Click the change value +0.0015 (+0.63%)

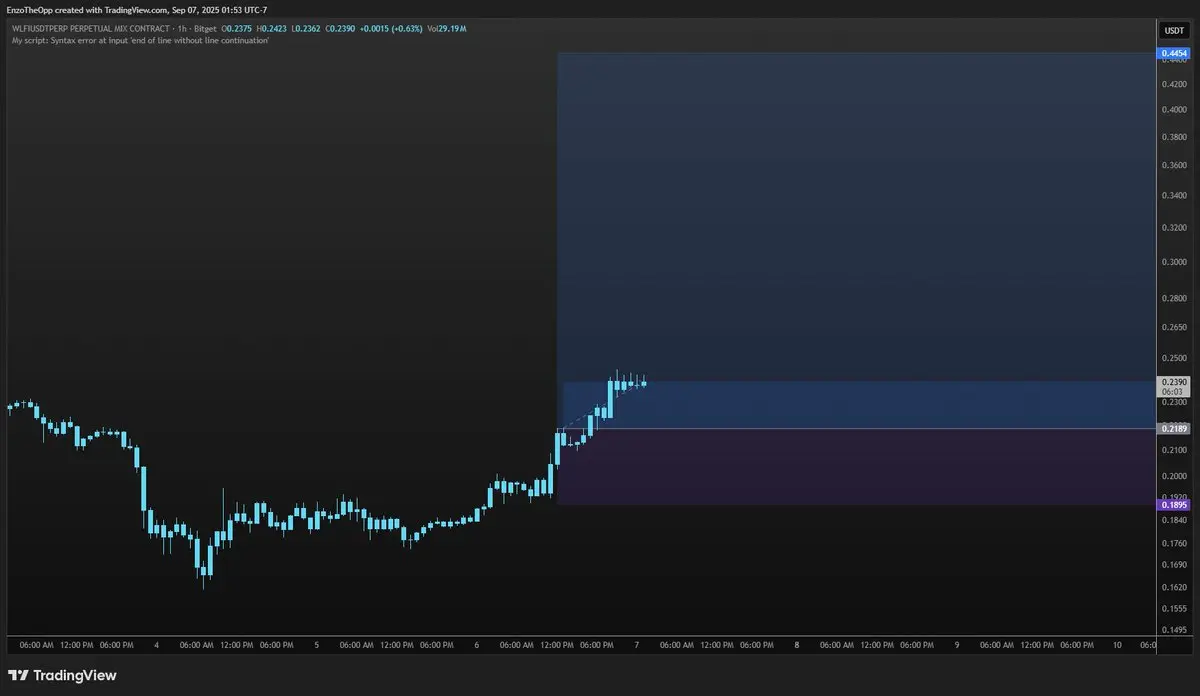click(x=391, y=28)
